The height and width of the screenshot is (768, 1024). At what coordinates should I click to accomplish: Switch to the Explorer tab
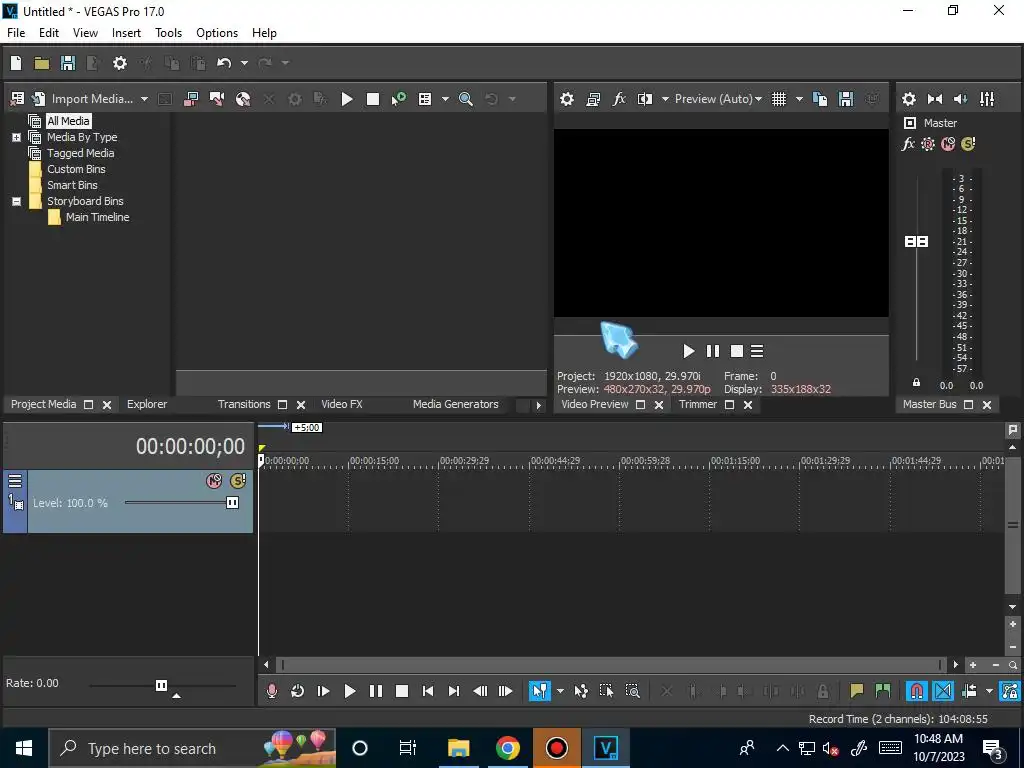click(x=147, y=404)
